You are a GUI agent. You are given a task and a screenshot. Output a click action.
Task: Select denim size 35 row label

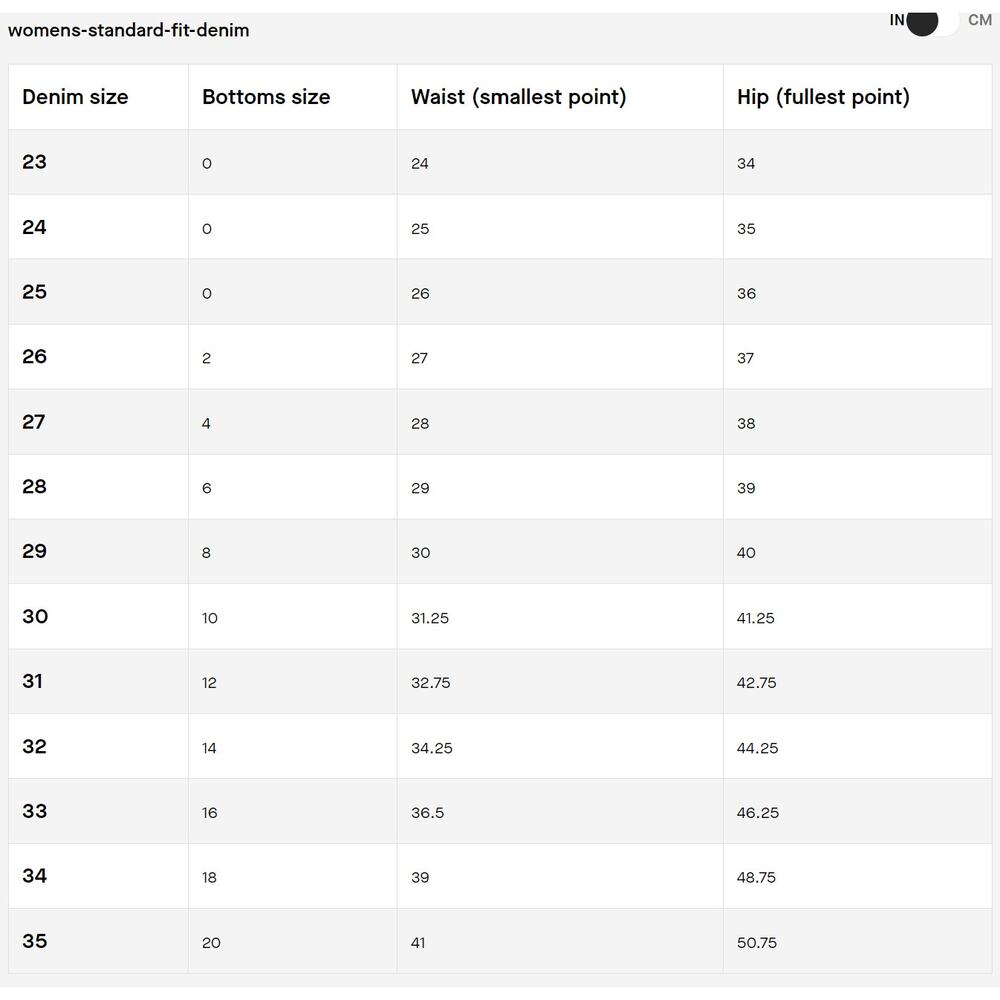(x=34, y=941)
